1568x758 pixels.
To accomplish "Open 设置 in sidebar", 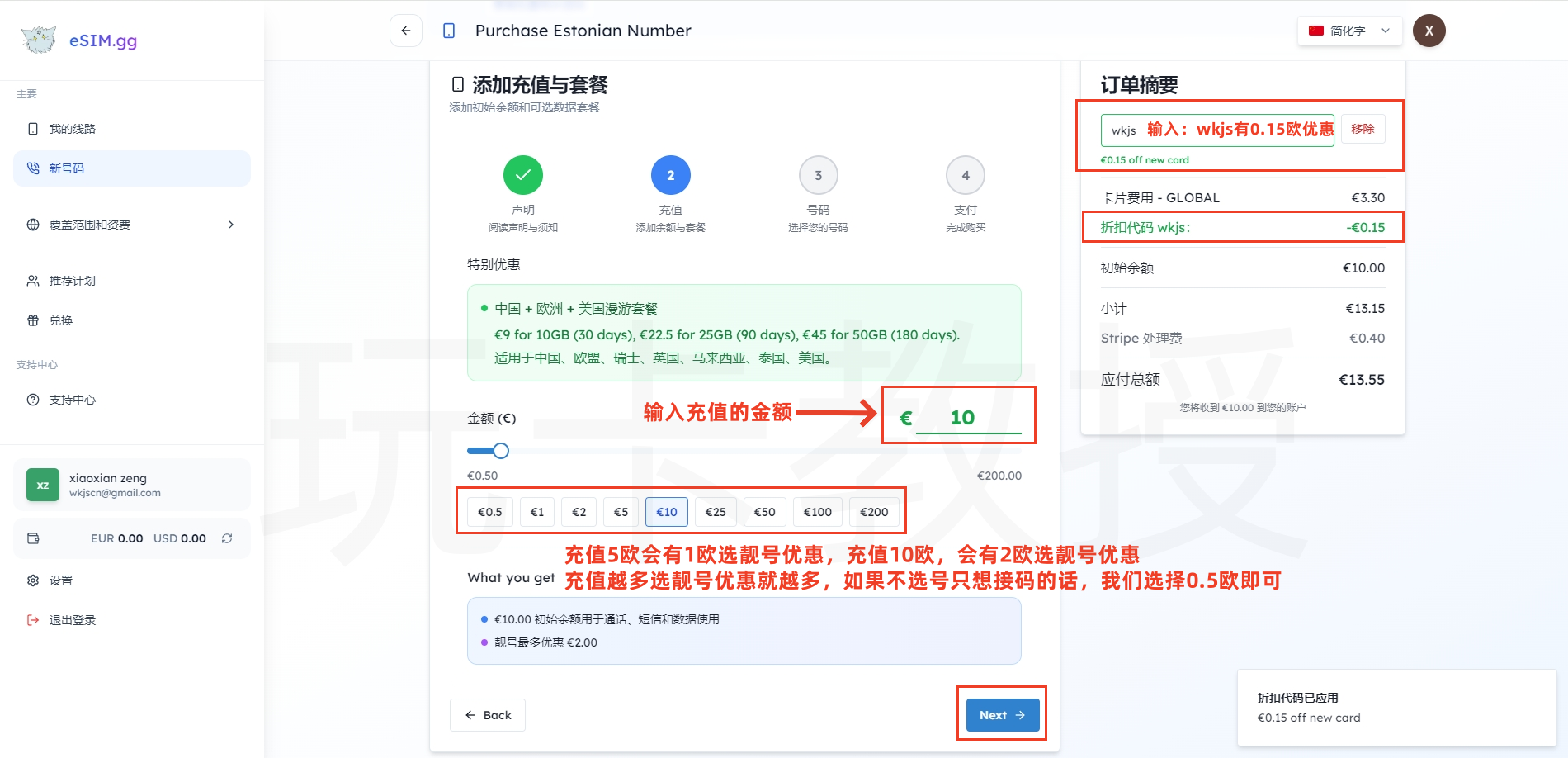I will pos(132,580).
